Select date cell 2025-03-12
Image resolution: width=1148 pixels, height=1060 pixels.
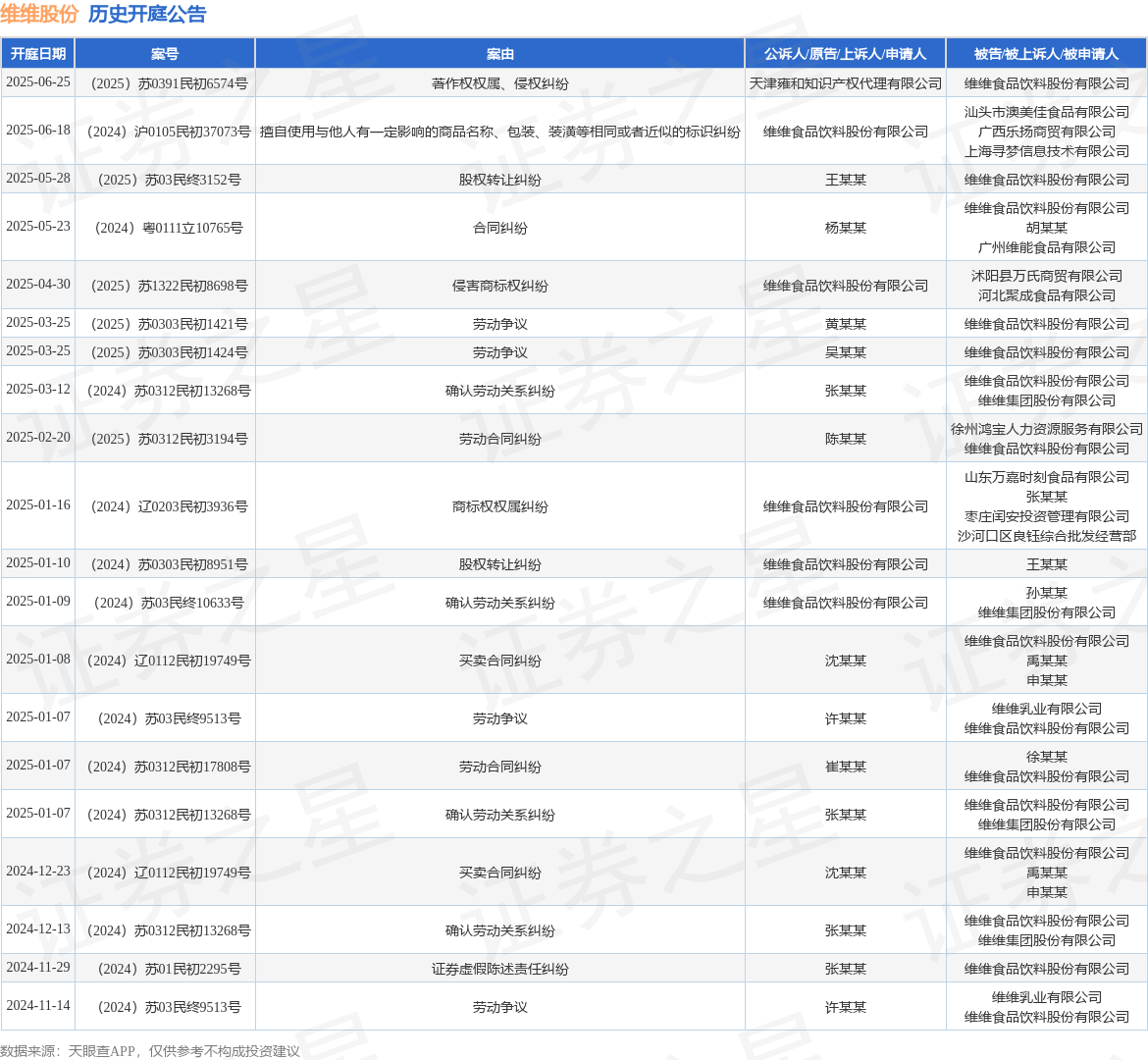[x=38, y=389]
